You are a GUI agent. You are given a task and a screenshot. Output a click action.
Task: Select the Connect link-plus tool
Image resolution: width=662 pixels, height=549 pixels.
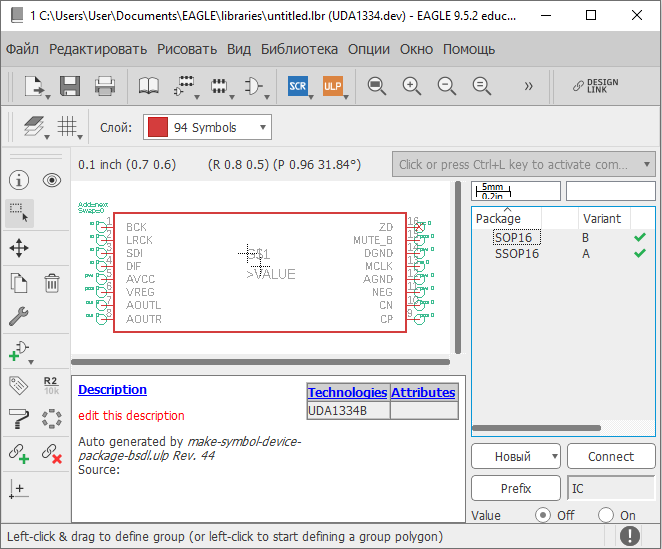(19, 454)
